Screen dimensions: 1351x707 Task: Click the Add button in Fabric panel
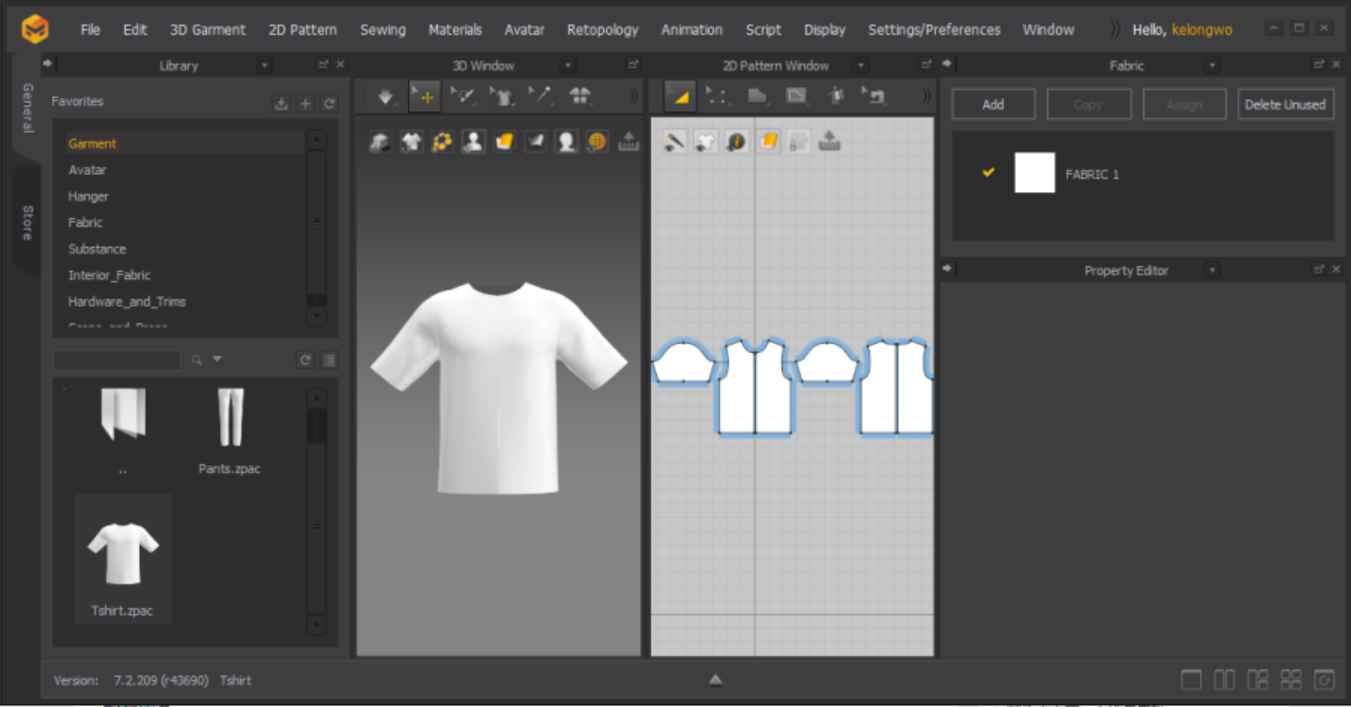(x=992, y=103)
